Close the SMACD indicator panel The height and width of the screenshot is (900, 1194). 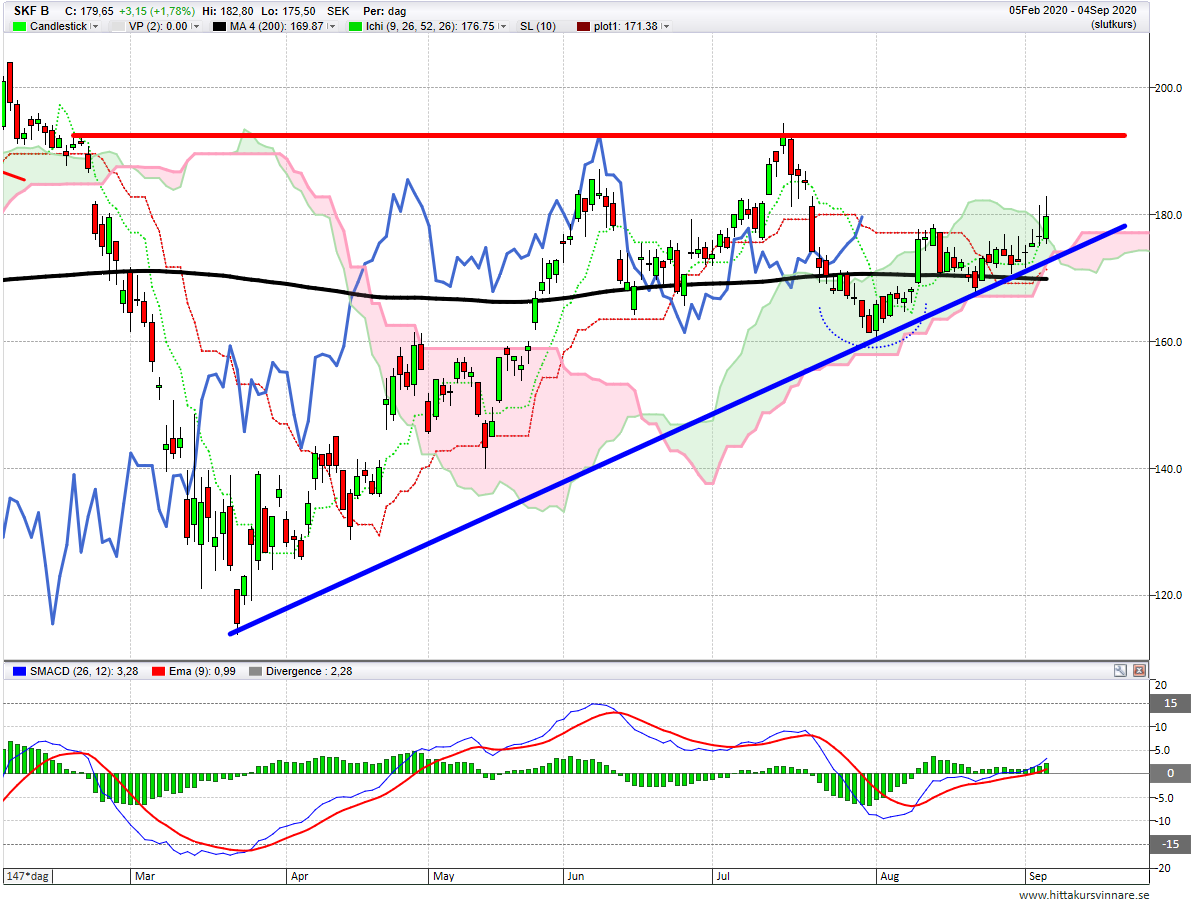point(1139,671)
